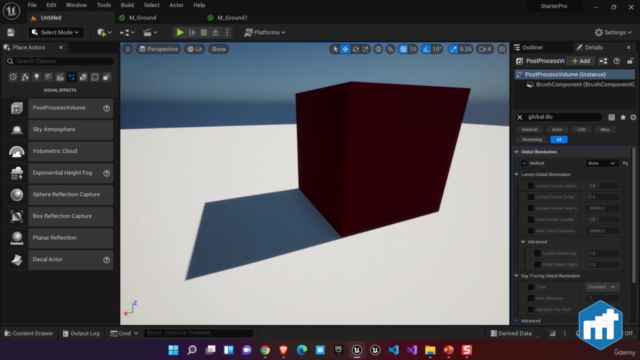Viewport: 640px width, 360px height.
Task: Select Geometry category icon
Action: point(83,77)
